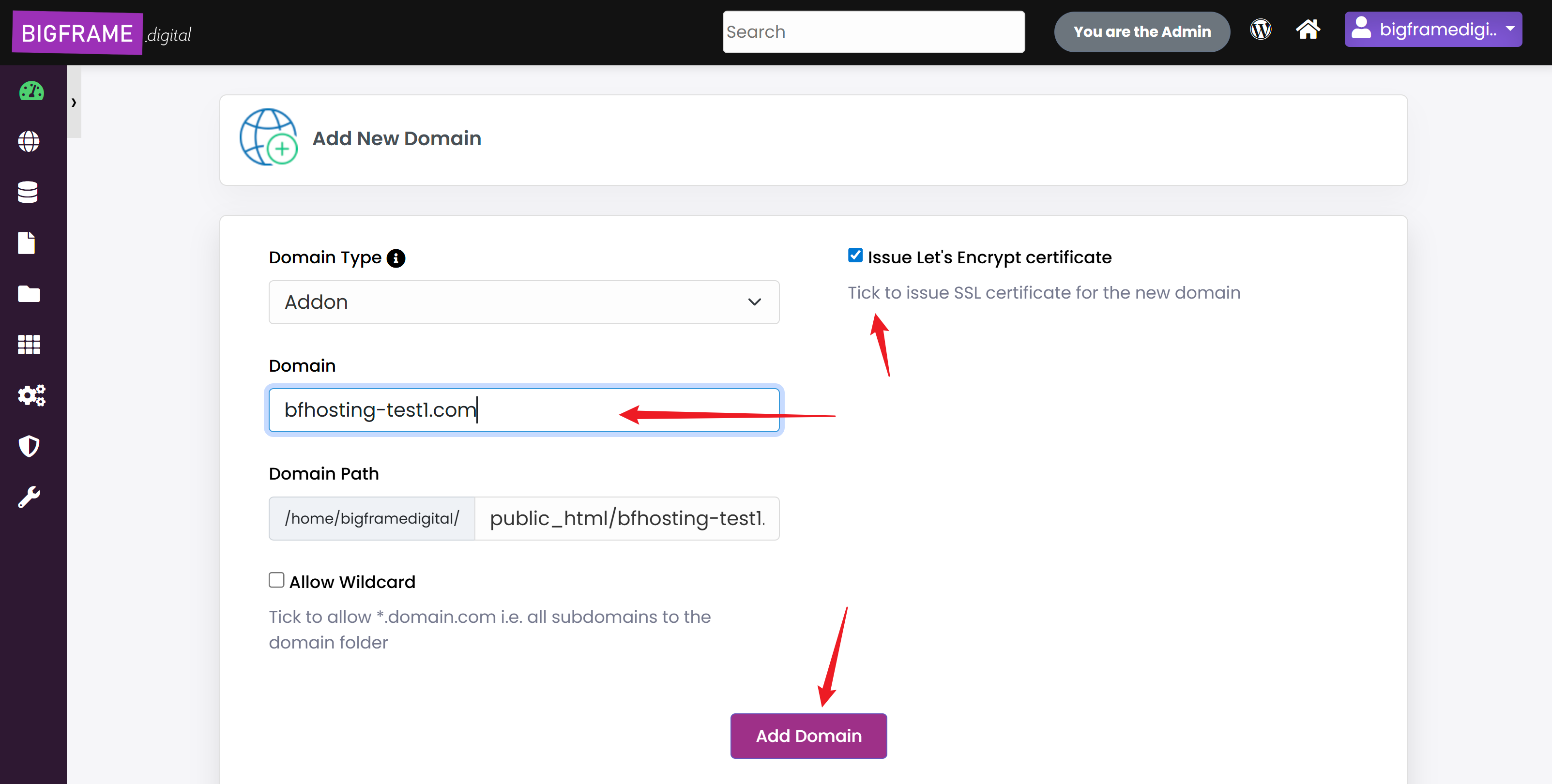This screenshot has width=1552, height=784.
Task: Click the WordPress icon in top bar
Action: click(x=1261, y=30)
